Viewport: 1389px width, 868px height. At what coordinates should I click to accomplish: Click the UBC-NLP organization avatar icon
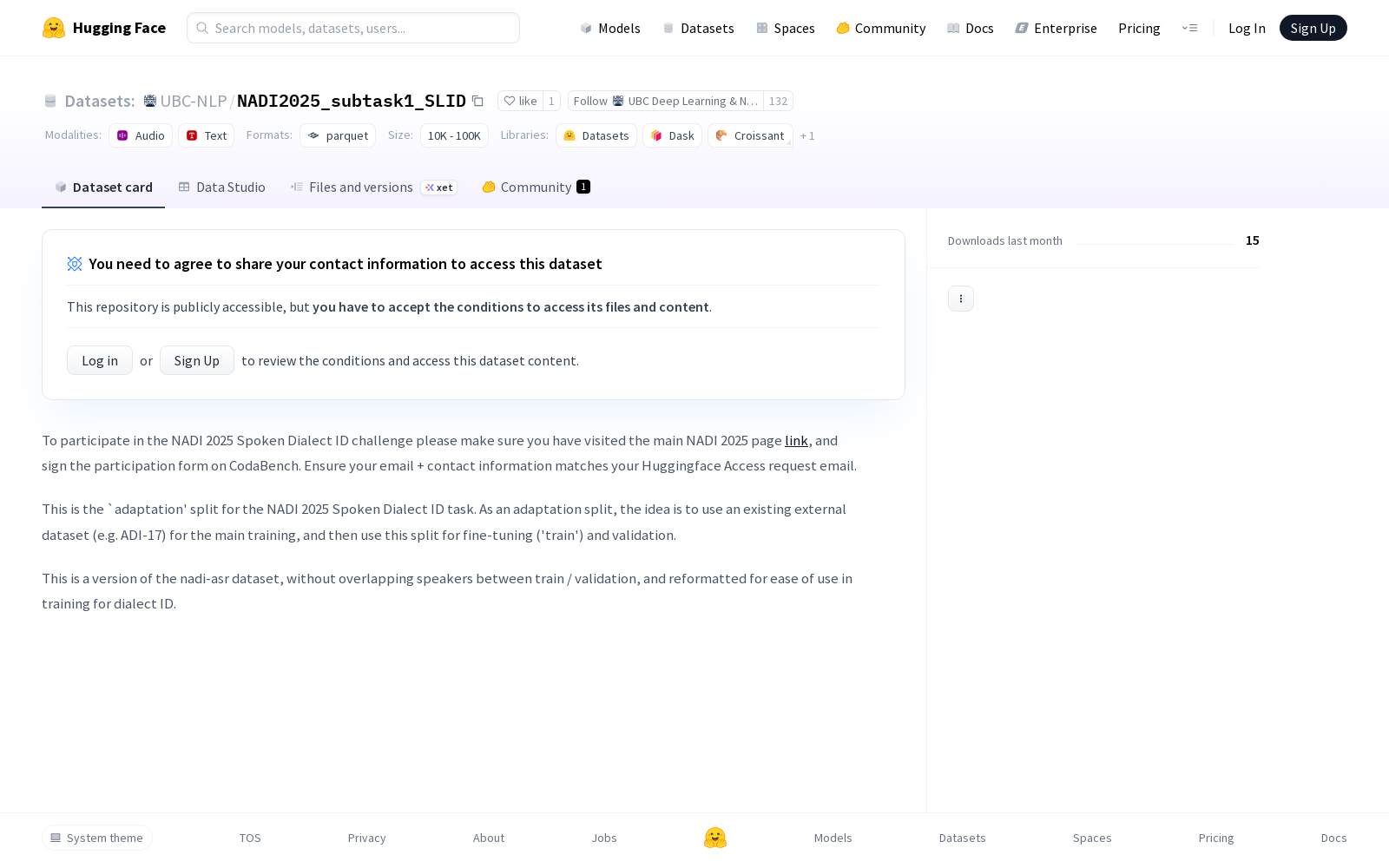coord(150,101)
